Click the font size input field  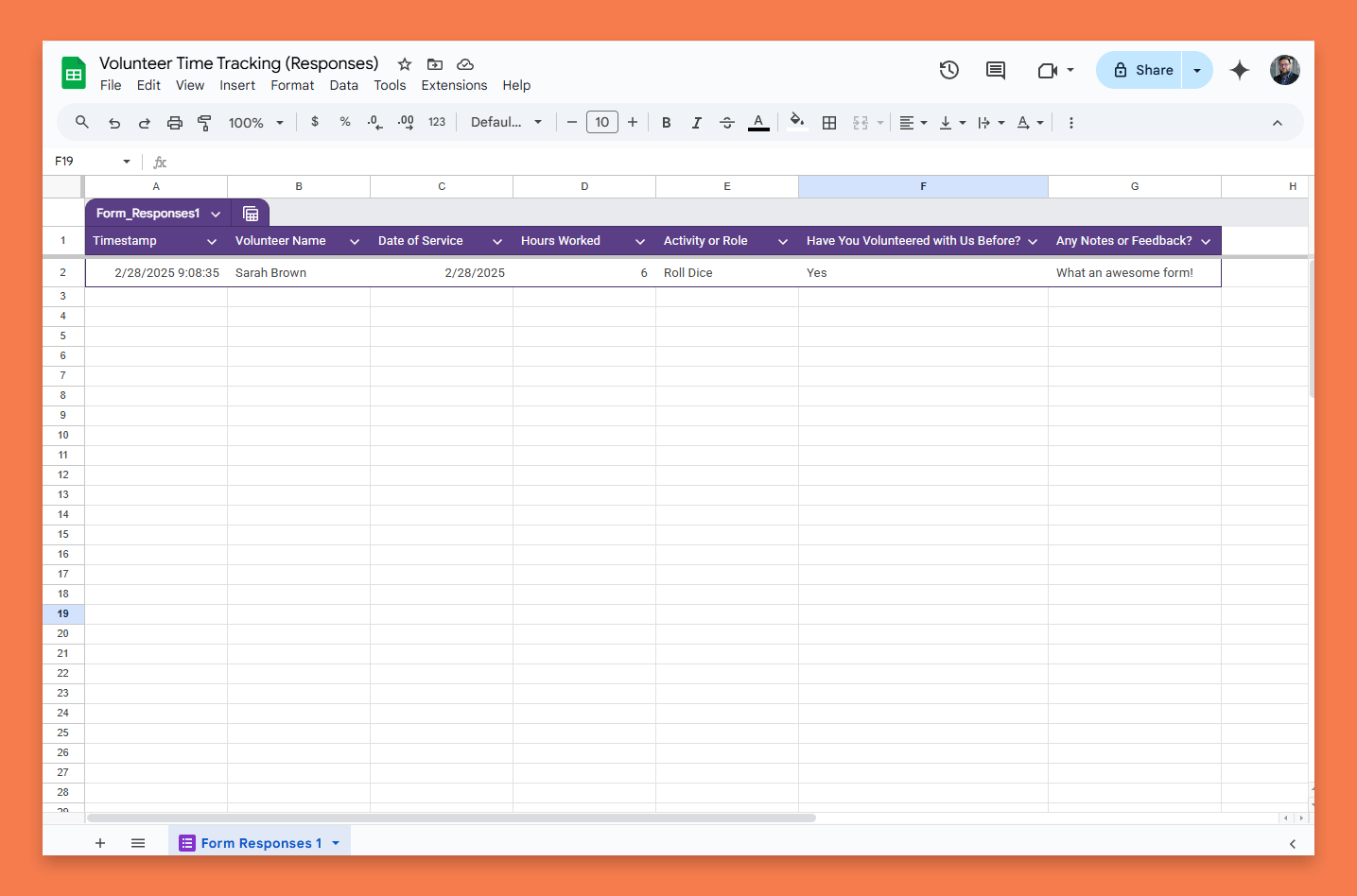coord(602,123)
